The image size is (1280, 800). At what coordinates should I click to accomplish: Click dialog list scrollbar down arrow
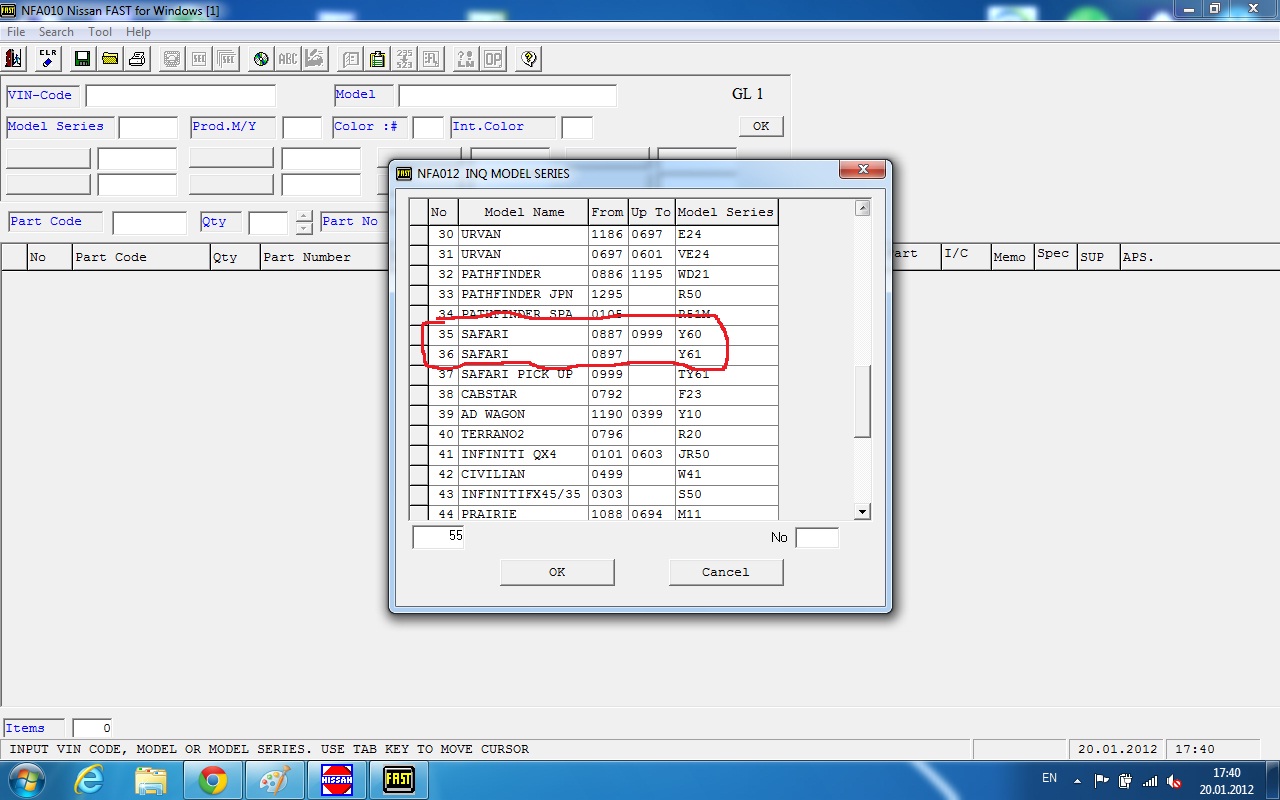tap(862, 512)
